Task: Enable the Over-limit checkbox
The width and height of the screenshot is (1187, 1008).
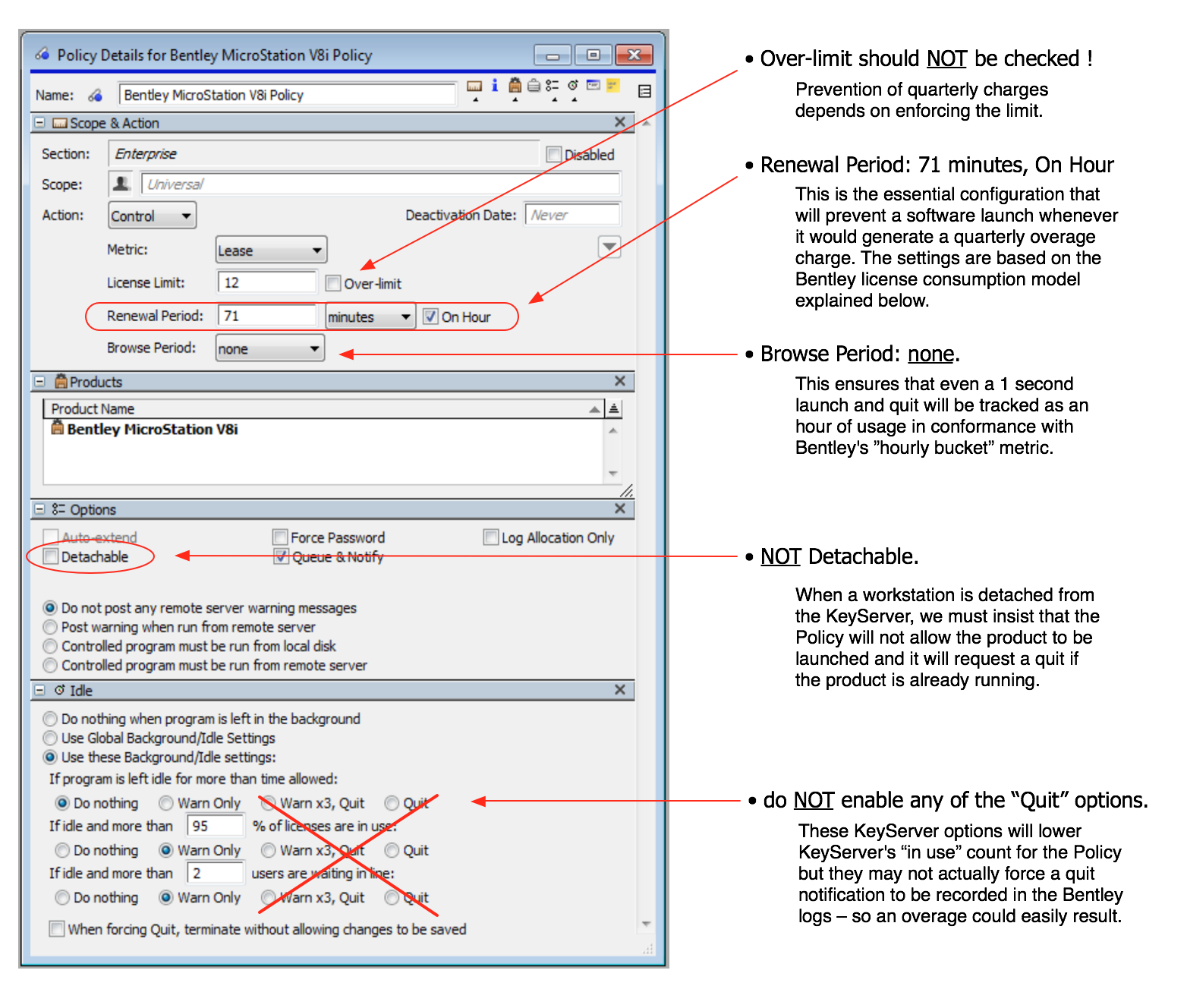Action: (332, 283)
